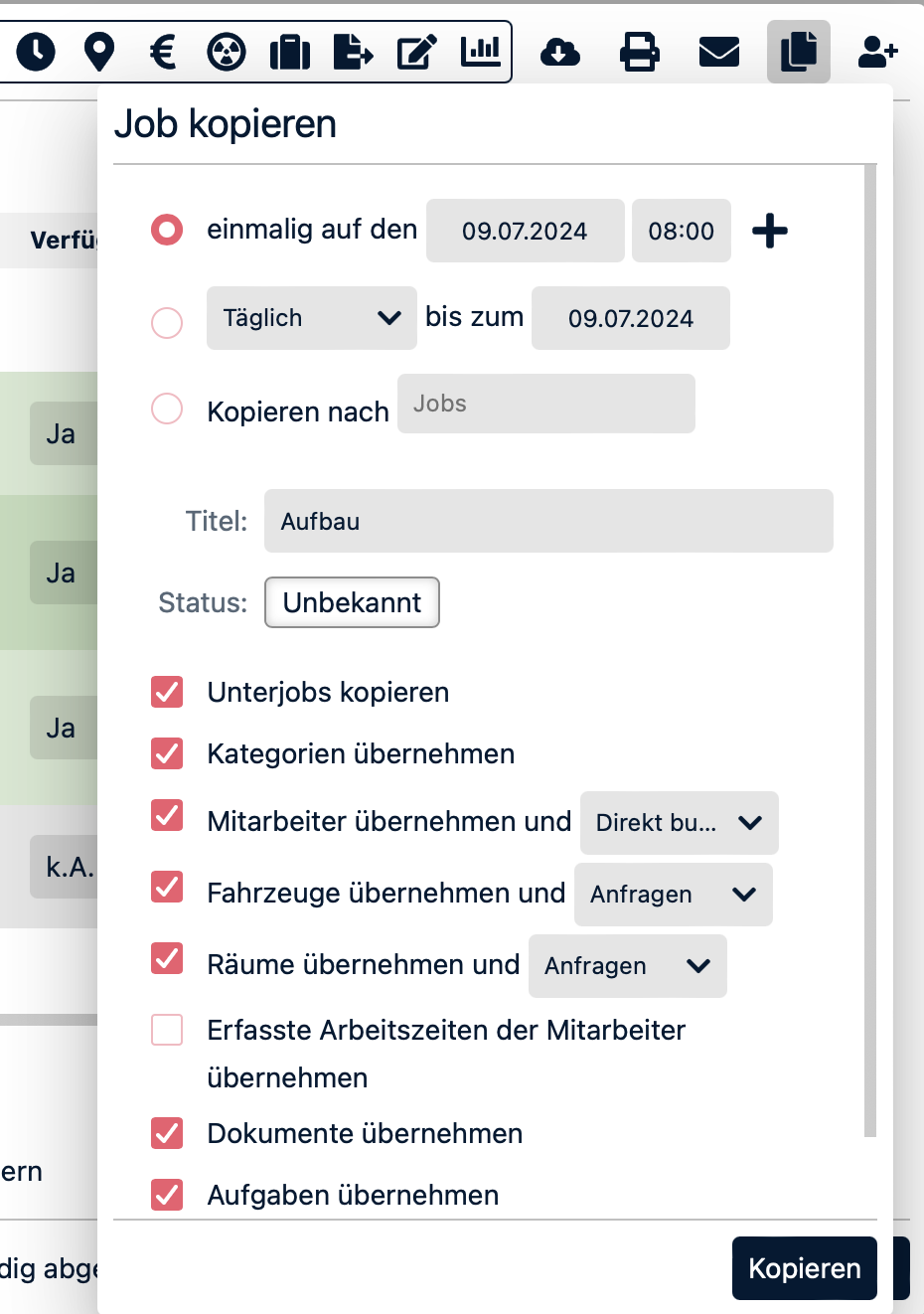Click the 'Unbekannt' status button
This screenshot has height=1314, width=924.
(352, 602)
